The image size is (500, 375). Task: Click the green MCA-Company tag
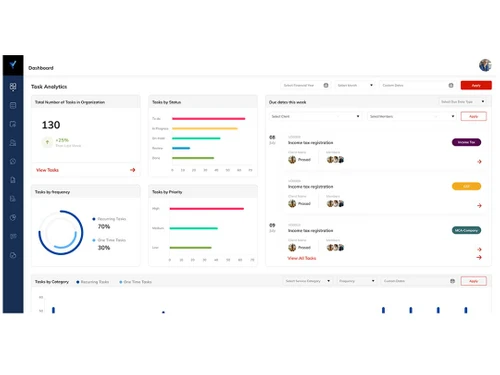click(466, 230)
